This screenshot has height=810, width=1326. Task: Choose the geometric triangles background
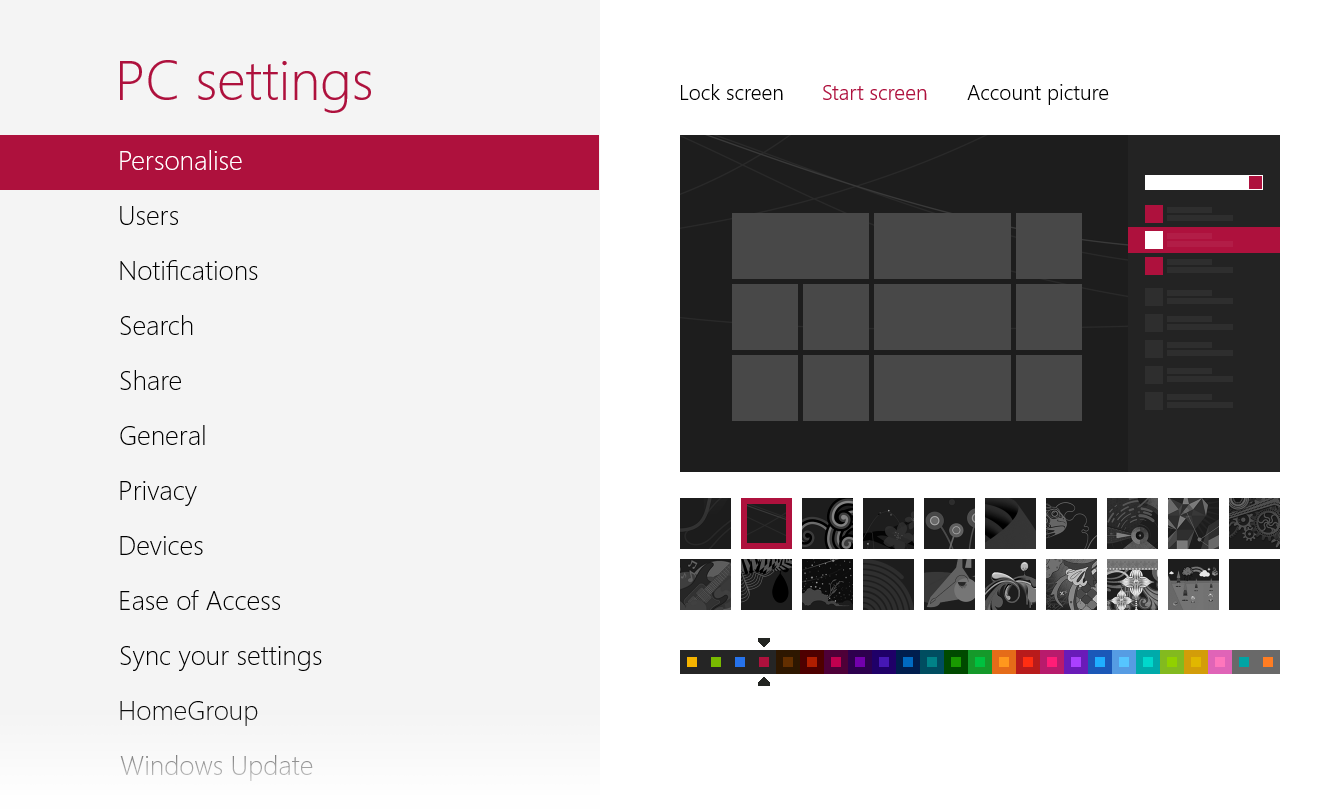[1193, 523]
